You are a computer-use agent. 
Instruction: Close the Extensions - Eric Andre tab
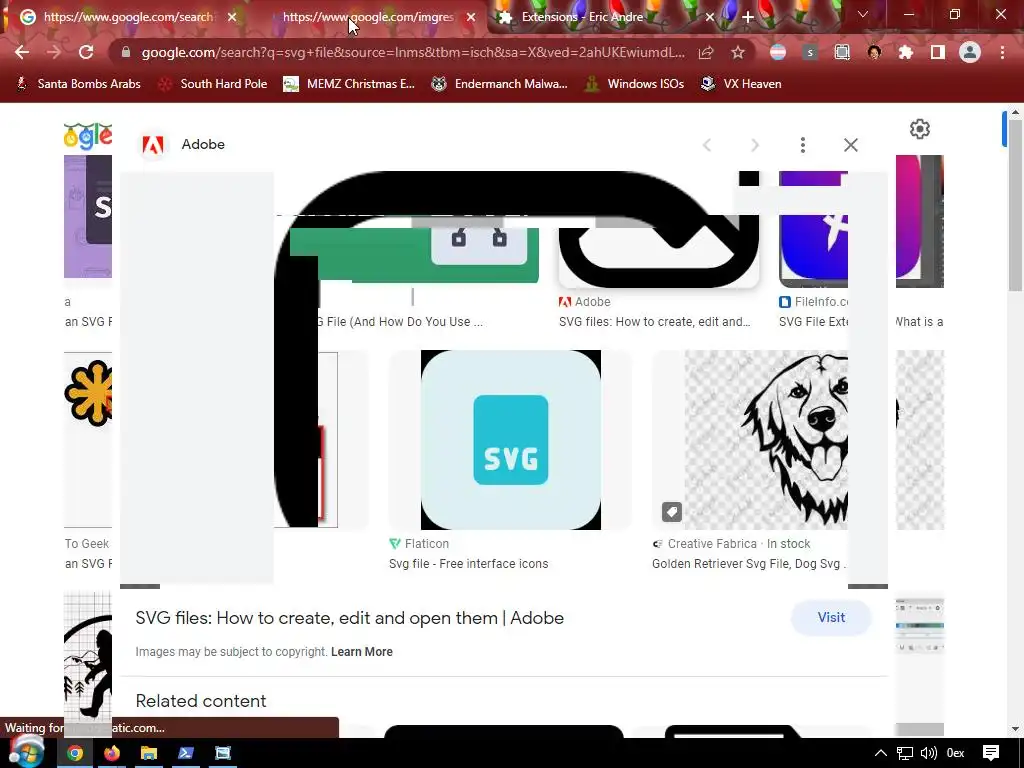710,18
